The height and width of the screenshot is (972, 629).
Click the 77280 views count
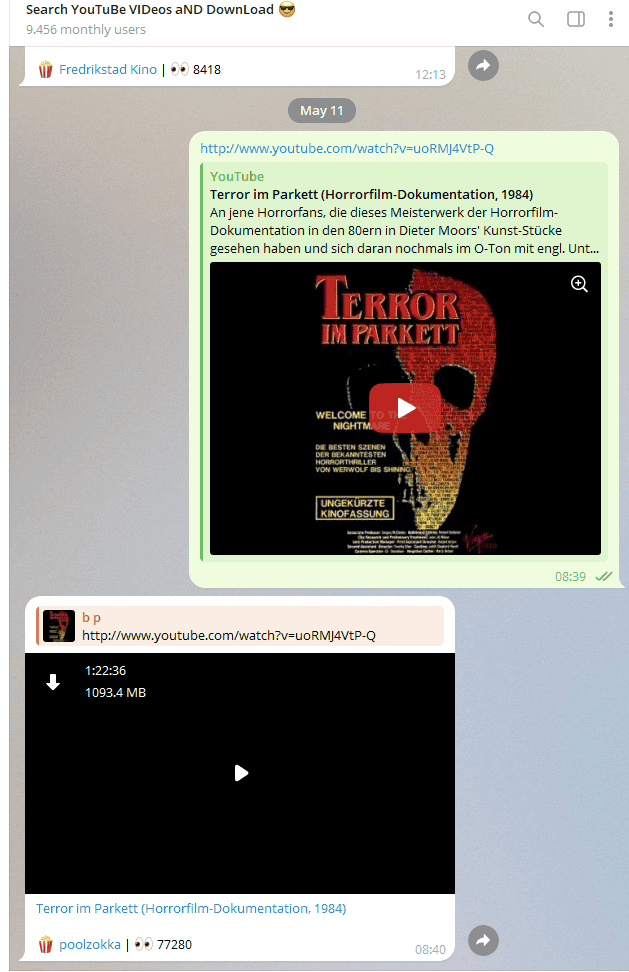pyautogui.click(x=174, y=944)
